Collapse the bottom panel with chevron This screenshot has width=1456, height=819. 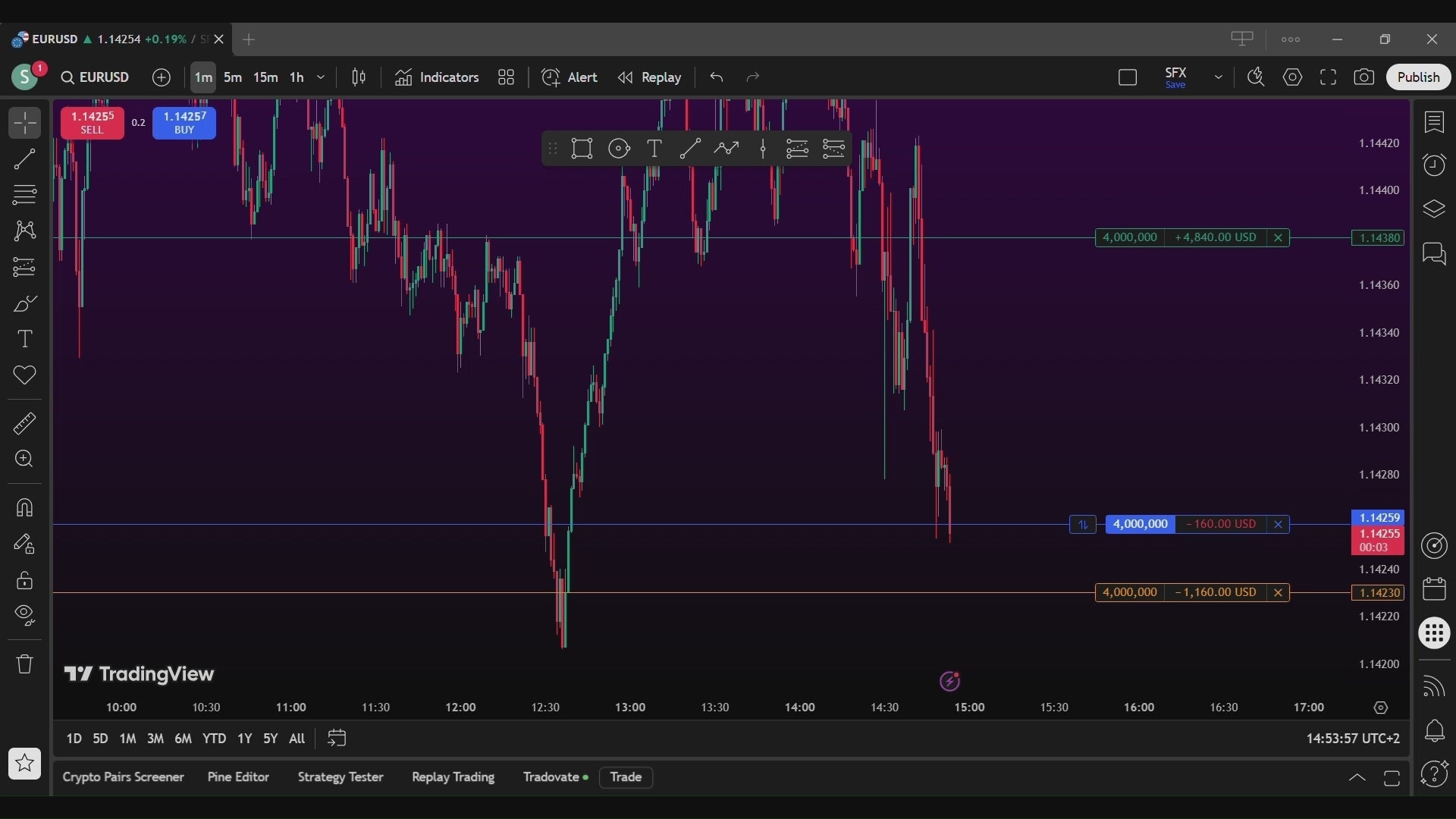pyautogui.click(x=1357, y=778)
